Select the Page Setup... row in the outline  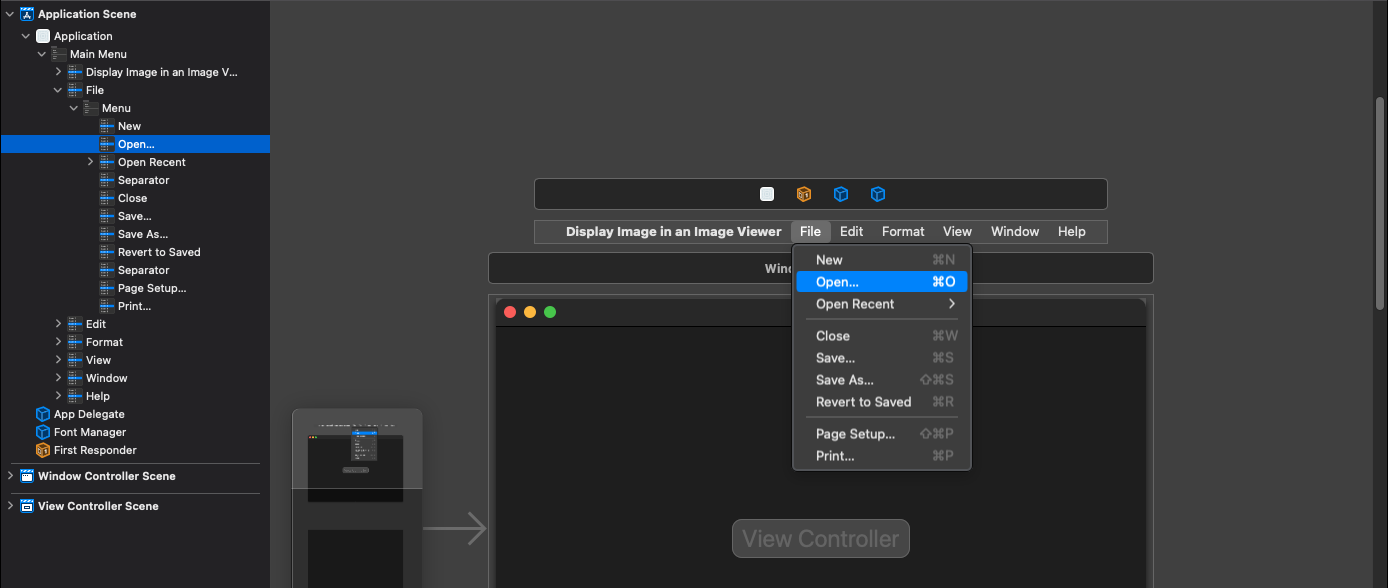[135, 288]
